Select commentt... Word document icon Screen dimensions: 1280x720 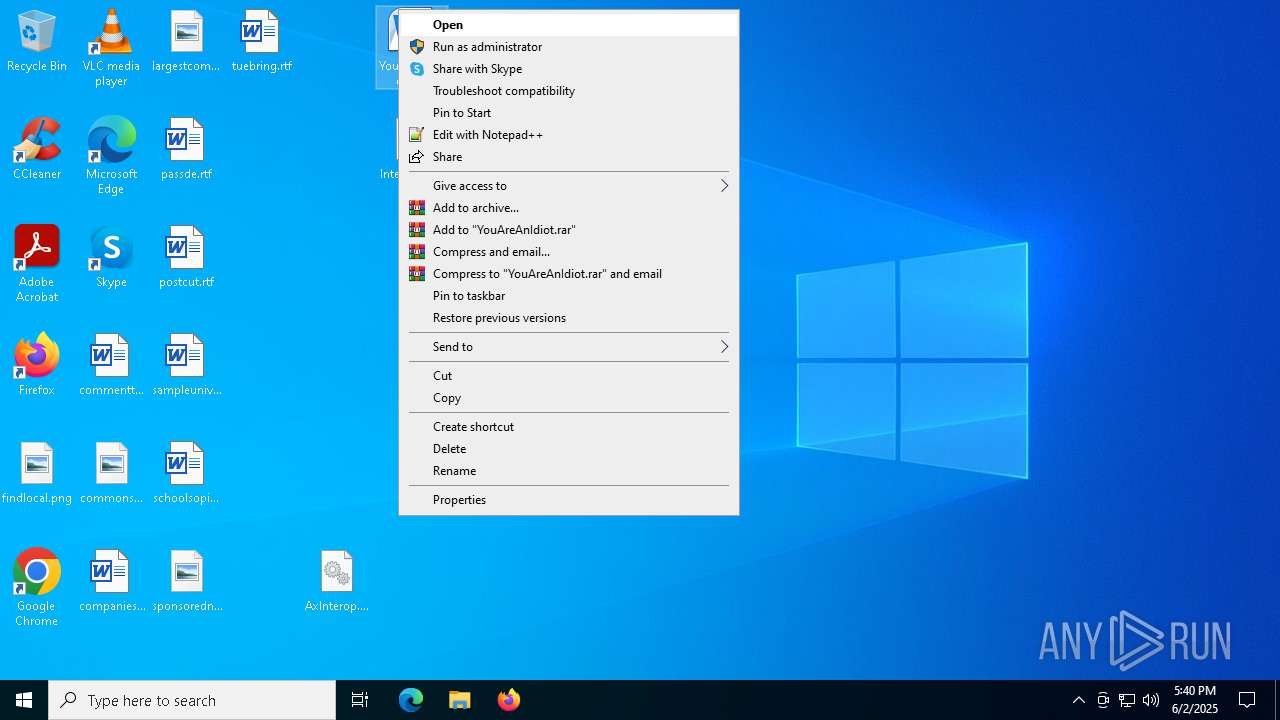pyautogui.click(x=111, y=366)
